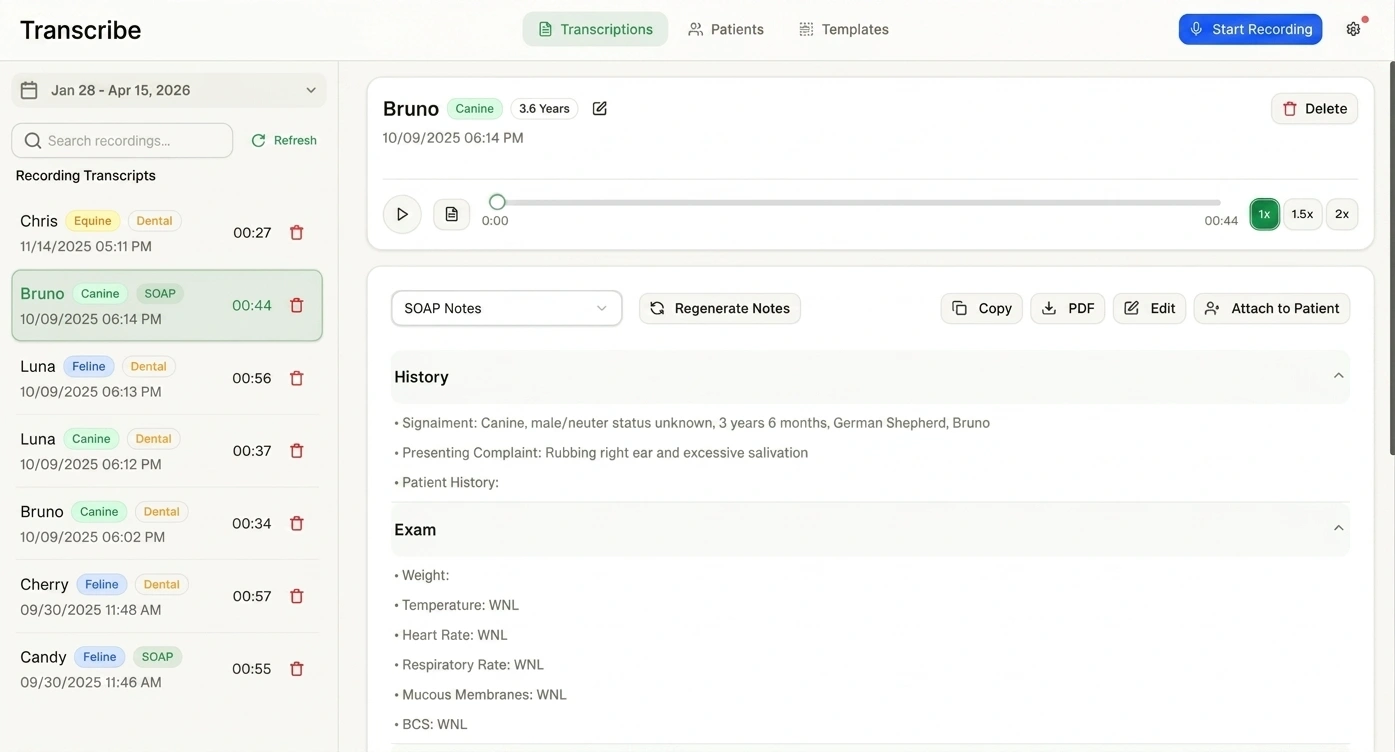Play the Bruno recording audio
This screenshot has width=1395, height=752.
coord(402,214)
